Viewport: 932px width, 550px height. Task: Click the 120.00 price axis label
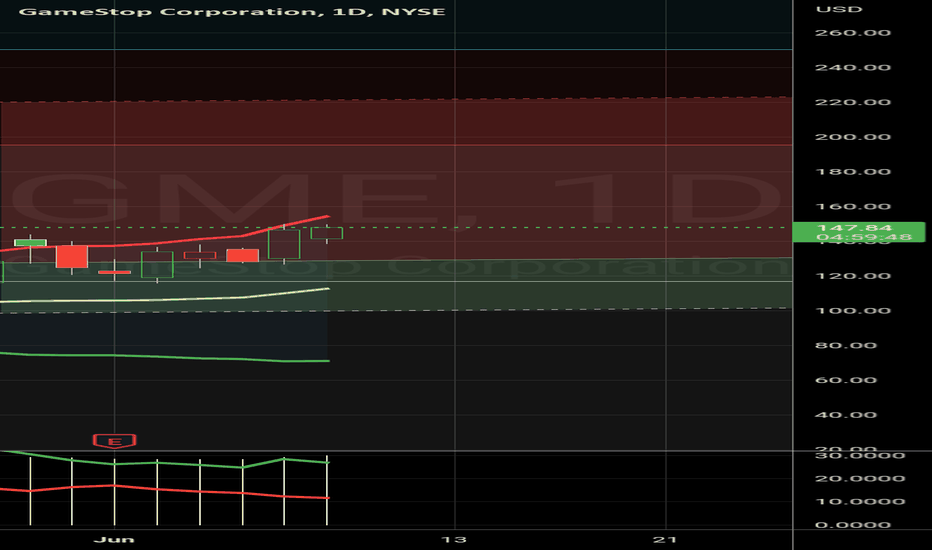[x=852, y=276]
